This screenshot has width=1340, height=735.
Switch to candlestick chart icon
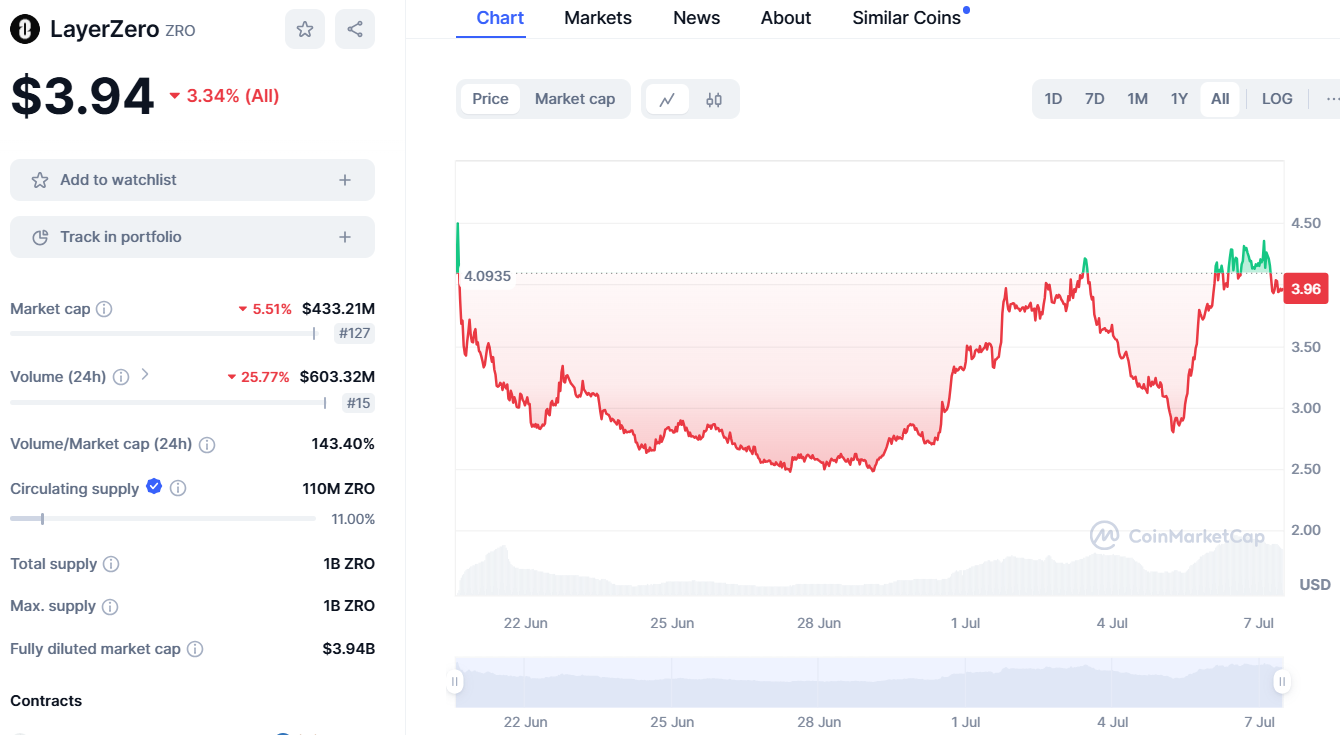pos(714,99)
